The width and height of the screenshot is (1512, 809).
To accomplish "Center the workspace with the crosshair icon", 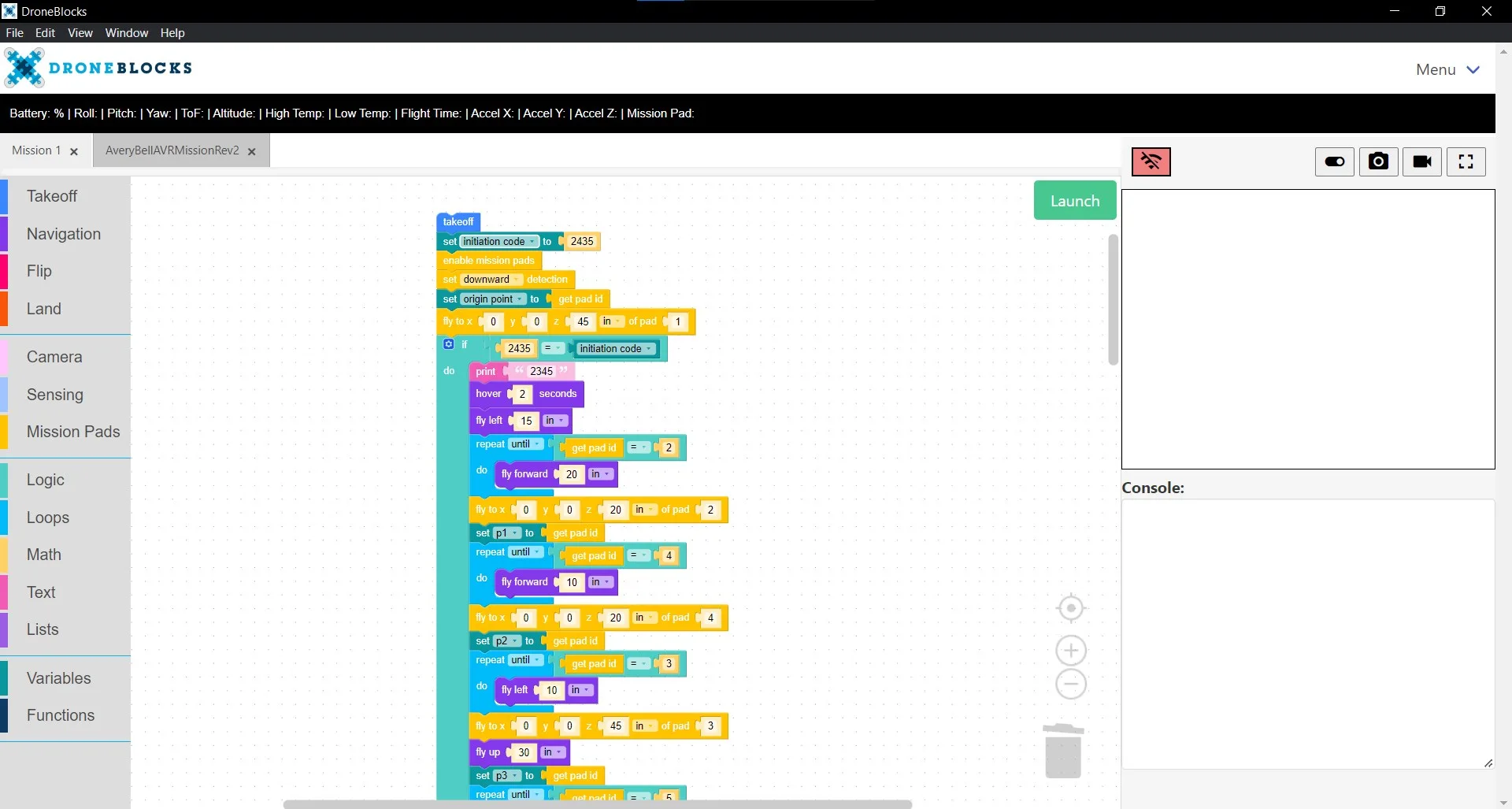I will (1071, 608).
